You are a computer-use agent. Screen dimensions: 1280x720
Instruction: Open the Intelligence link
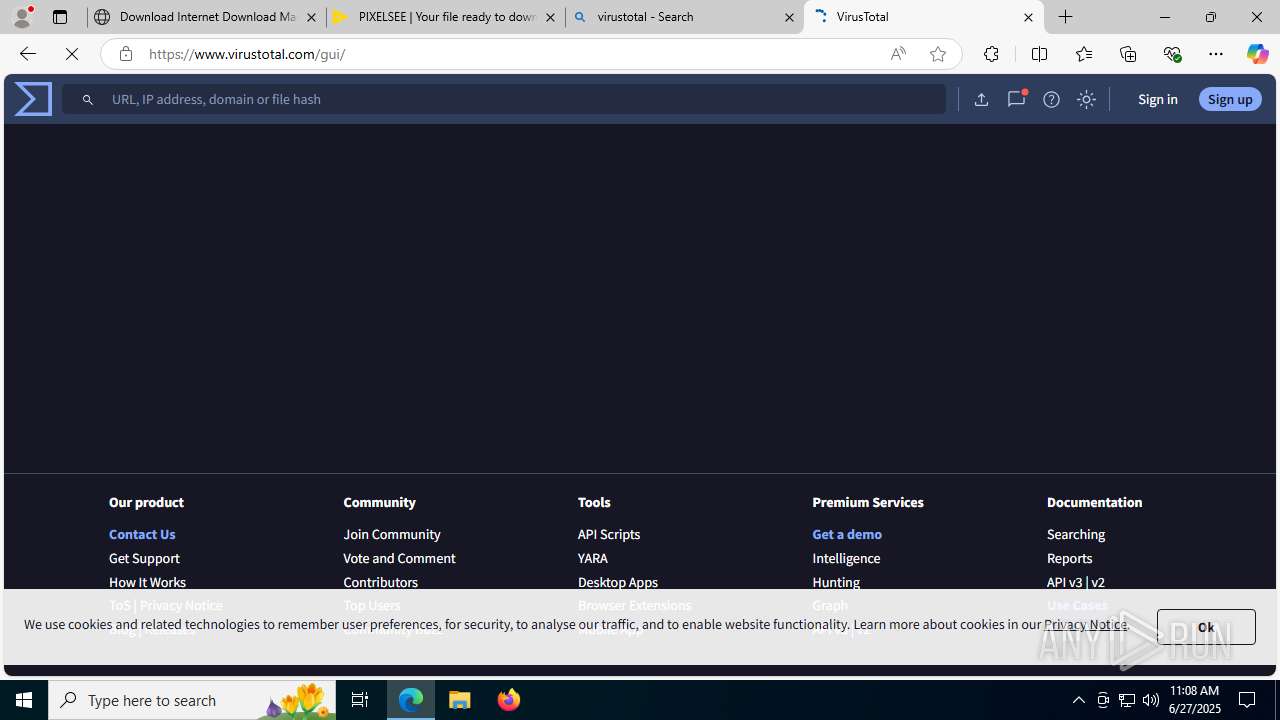pyautogui.click(x=846, y=558)
